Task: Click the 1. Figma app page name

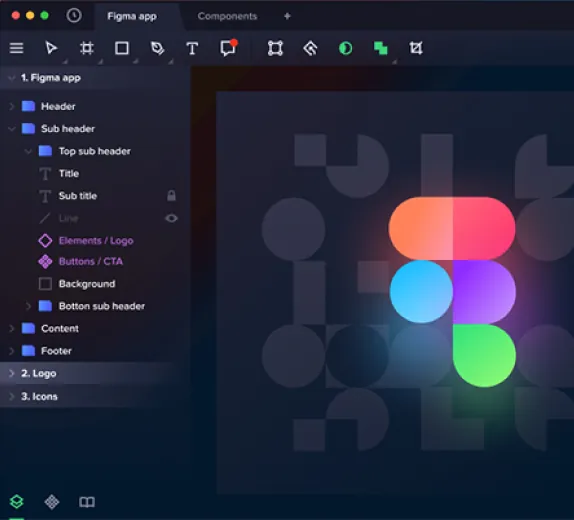Action: tap(51, 78)
